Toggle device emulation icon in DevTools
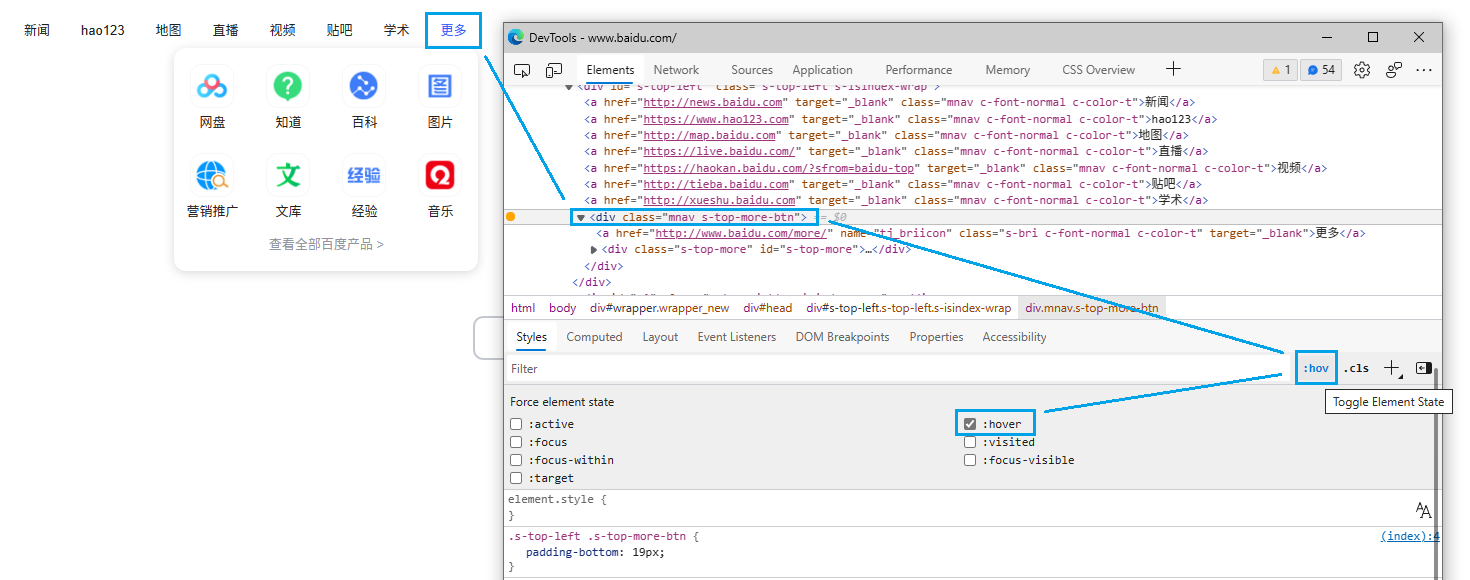This screenshot has width=1470, height=580. pyautogui.click(x=554, y=70)
